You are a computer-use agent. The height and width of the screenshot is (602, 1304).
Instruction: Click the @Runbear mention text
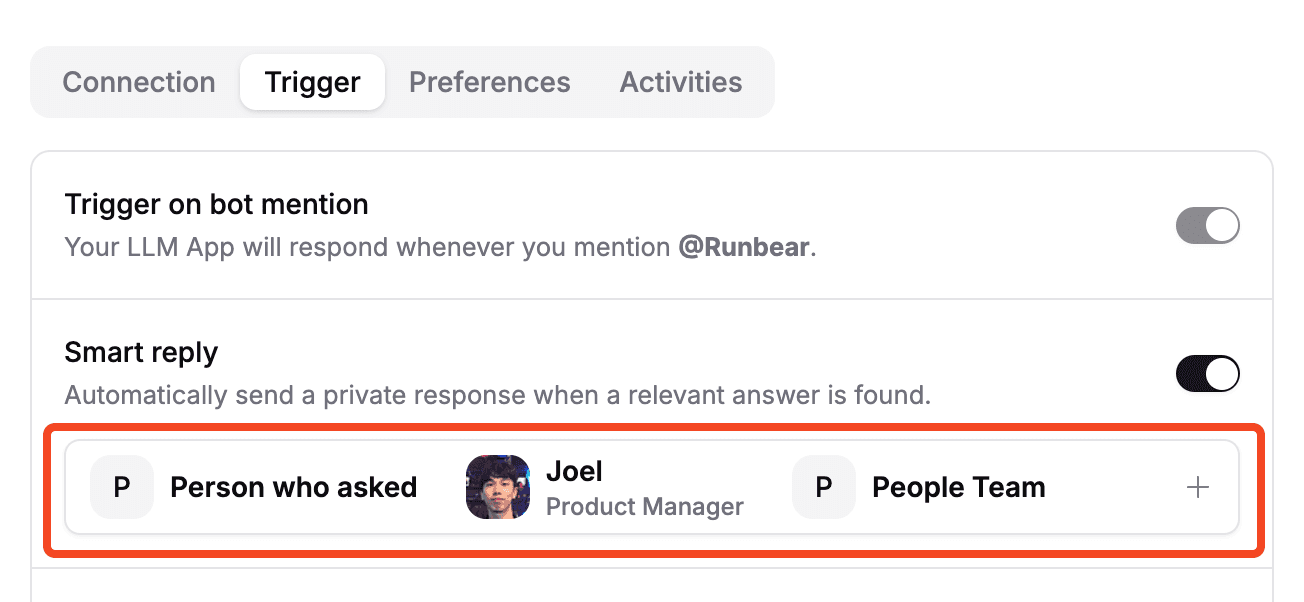pos(744,247)
